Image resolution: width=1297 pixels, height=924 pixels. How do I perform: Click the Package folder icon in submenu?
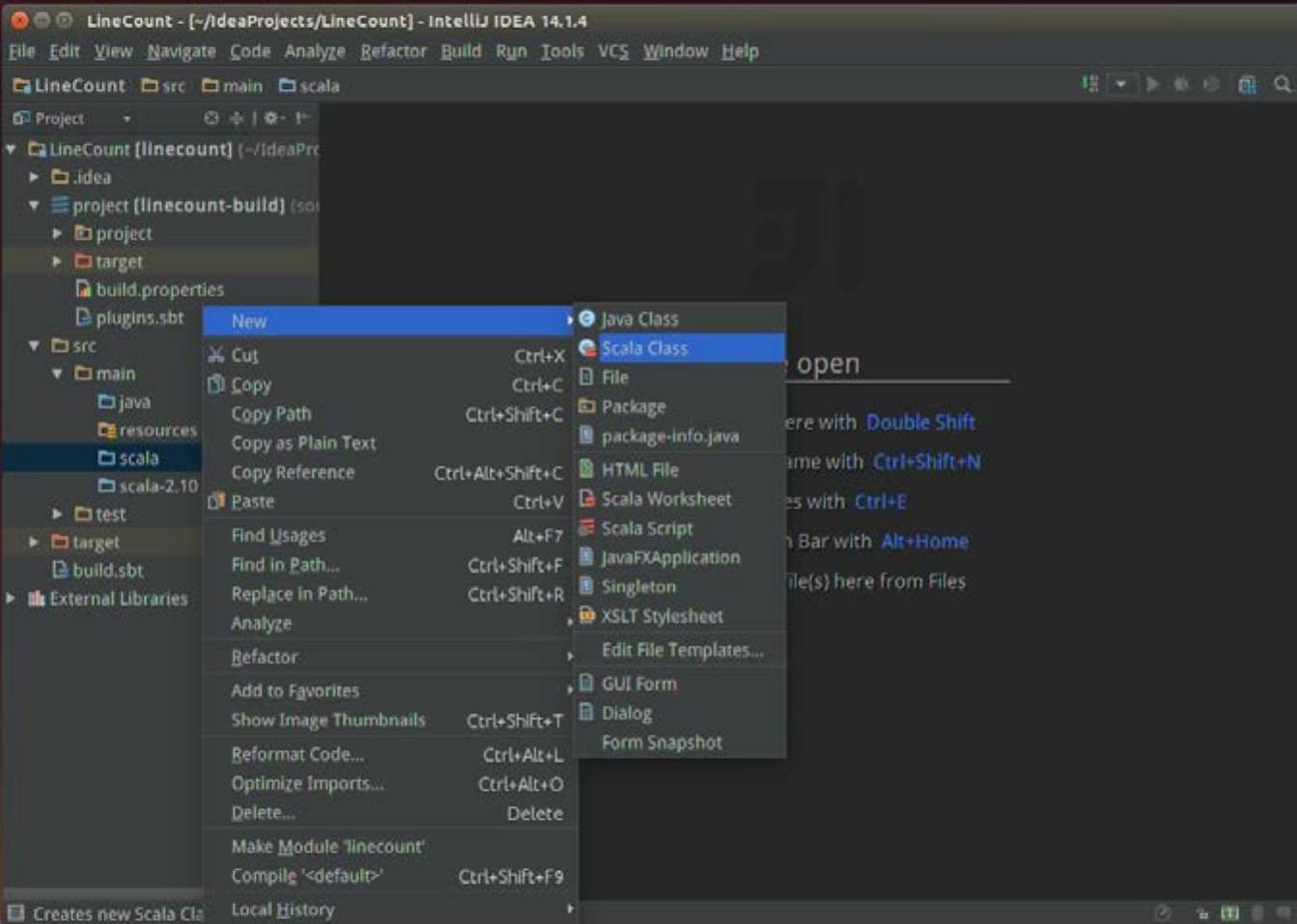coord(586,406)
